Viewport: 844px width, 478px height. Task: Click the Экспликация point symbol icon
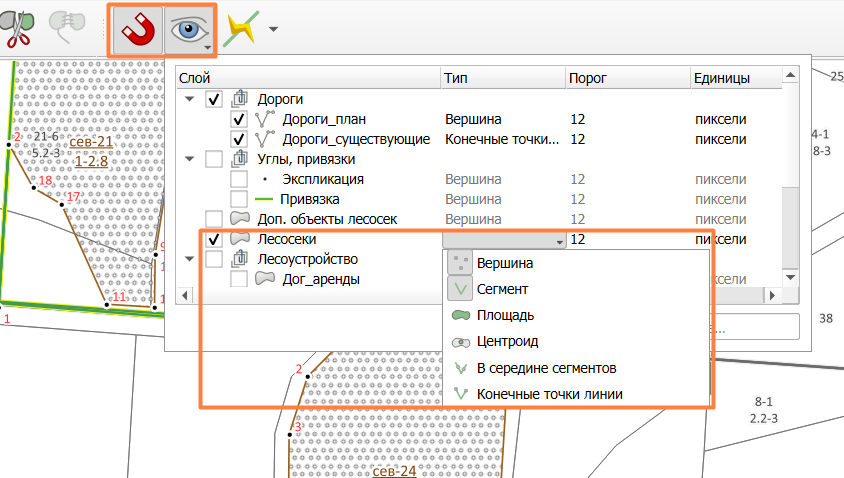[265, 179]
